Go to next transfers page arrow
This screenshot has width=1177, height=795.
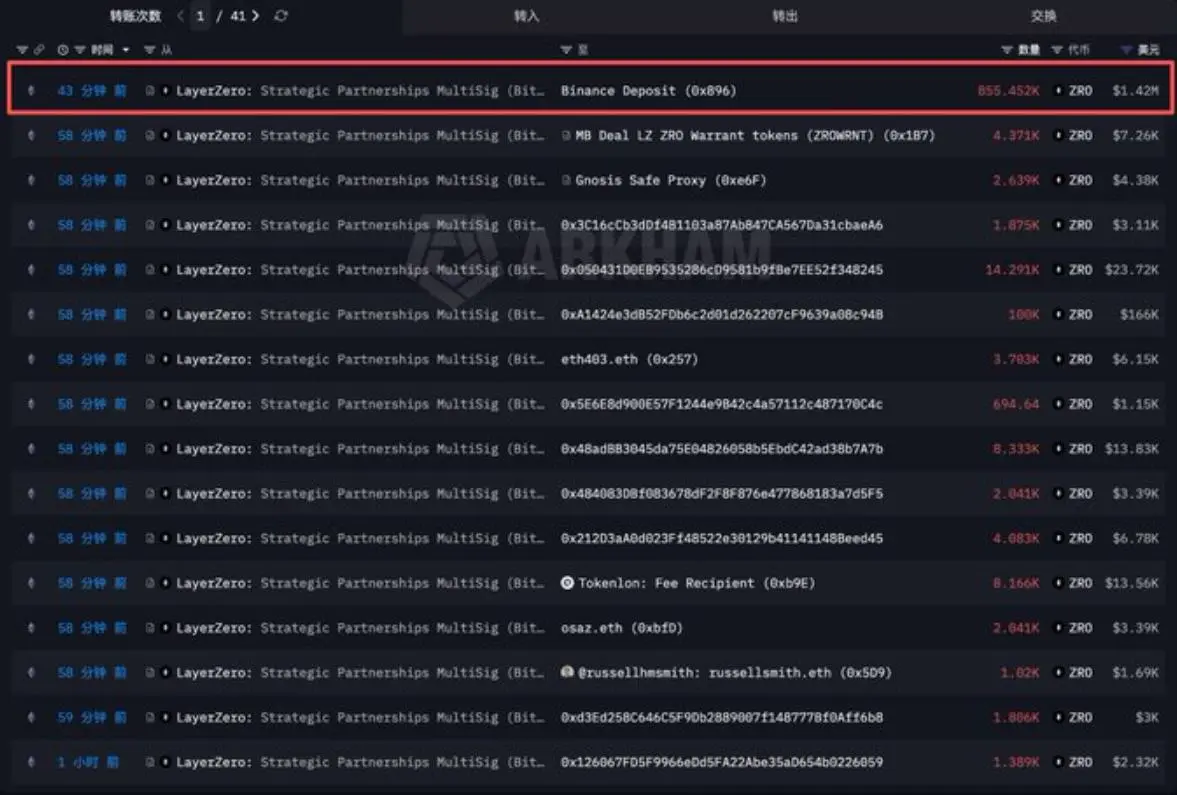[256, 16]
